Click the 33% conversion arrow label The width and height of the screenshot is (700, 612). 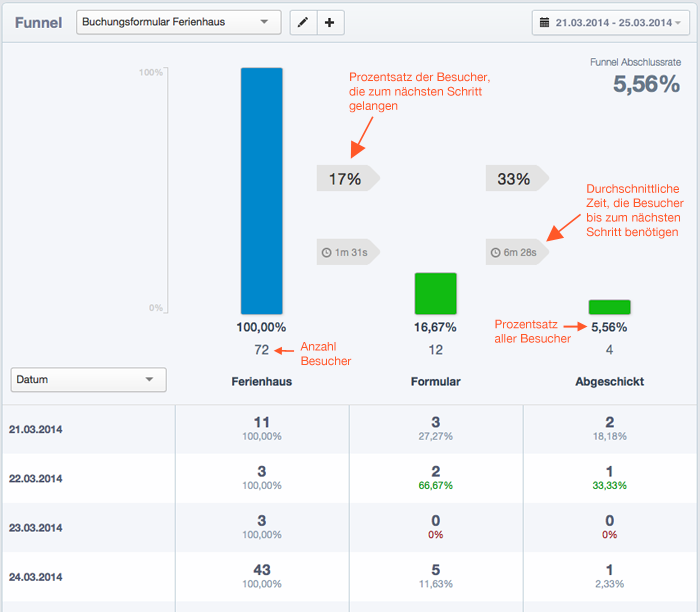tap(517, 179)
